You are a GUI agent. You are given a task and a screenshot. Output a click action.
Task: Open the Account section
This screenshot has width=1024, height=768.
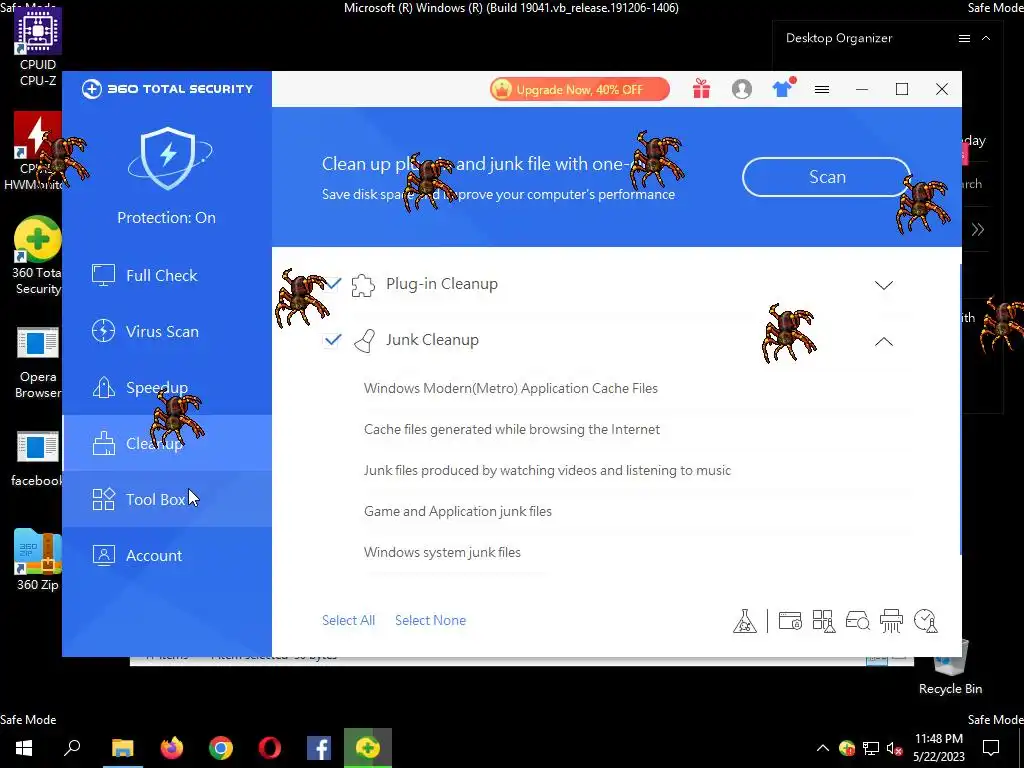167,556
